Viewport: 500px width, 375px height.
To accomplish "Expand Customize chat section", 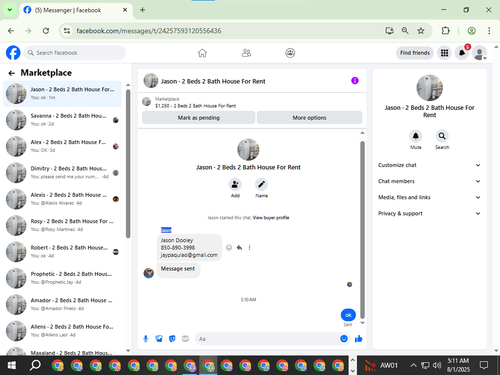I will pyautogui.click(x=429, y=165).
